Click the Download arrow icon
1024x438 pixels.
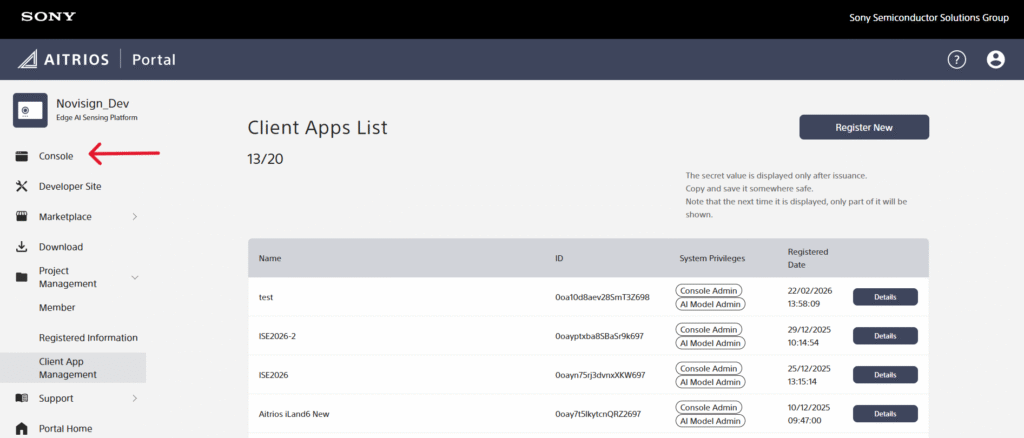coord(22,247)
